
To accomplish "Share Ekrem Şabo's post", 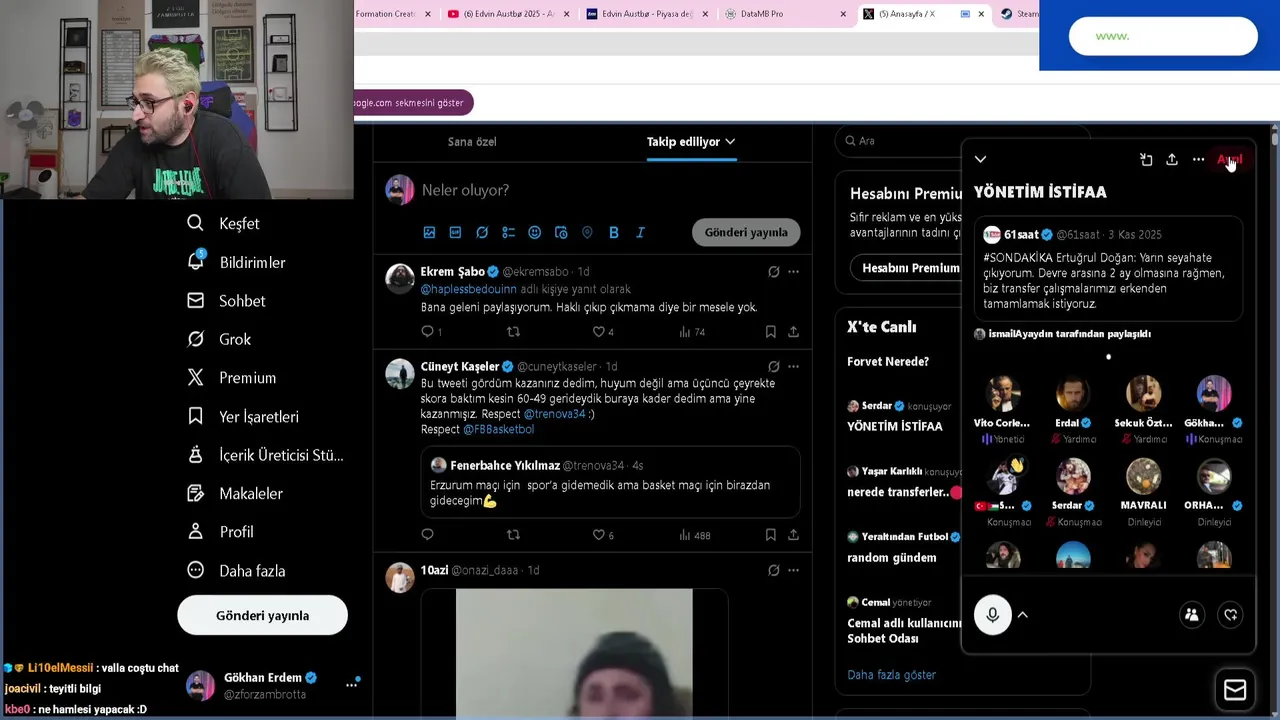I will 793,331.
